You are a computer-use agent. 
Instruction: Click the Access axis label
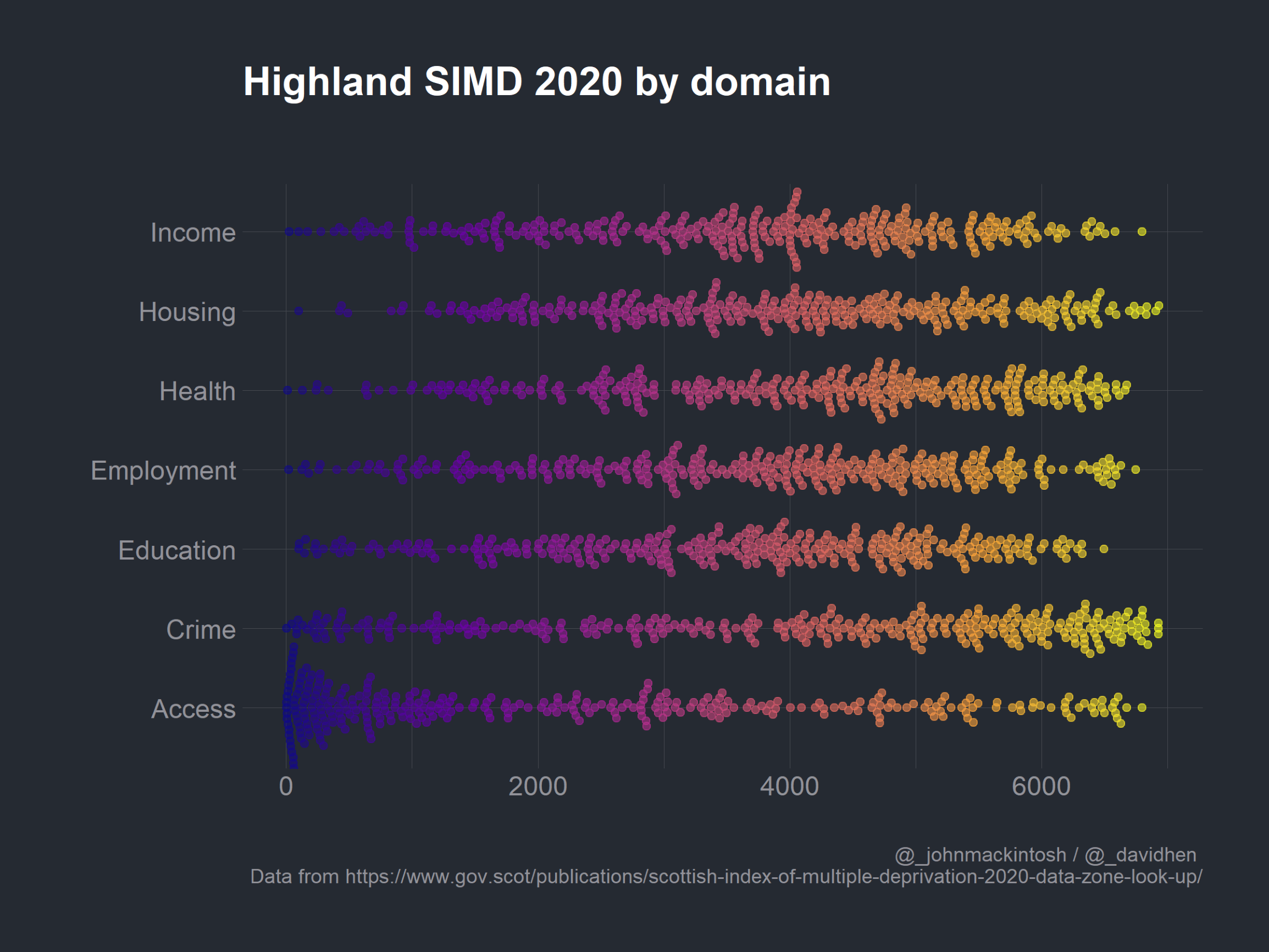[193, 709]
